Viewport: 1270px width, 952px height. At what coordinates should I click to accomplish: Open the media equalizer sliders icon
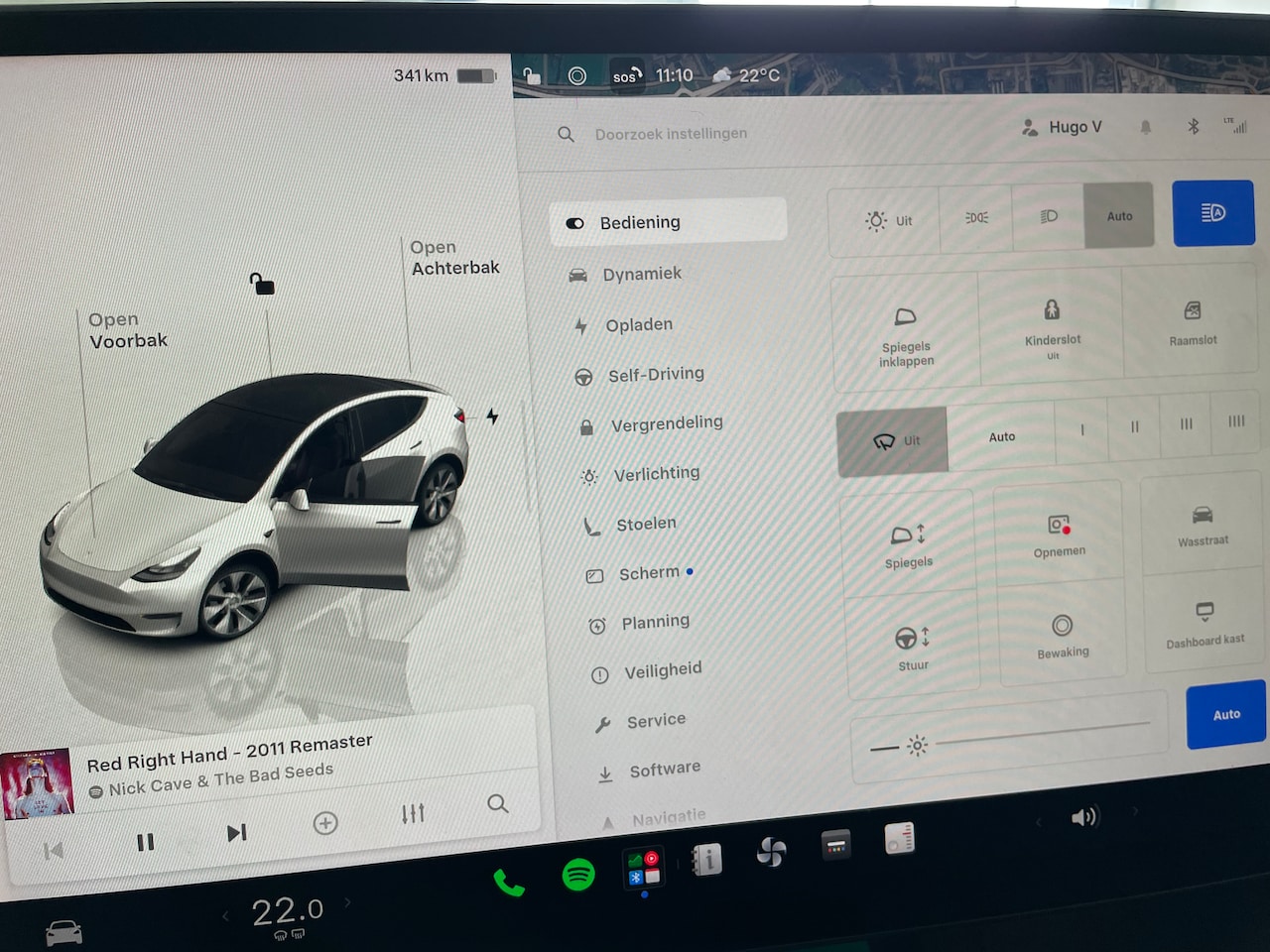click(413, 813)
